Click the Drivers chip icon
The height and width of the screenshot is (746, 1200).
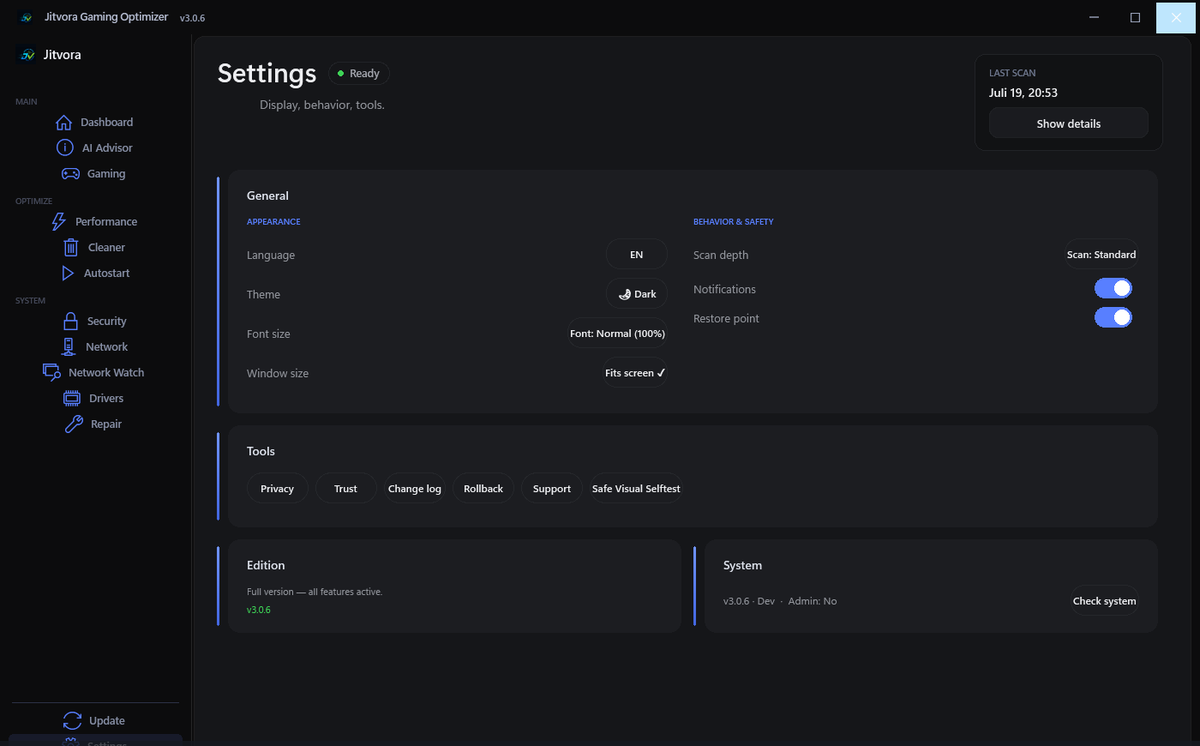(x=72, y=398)
